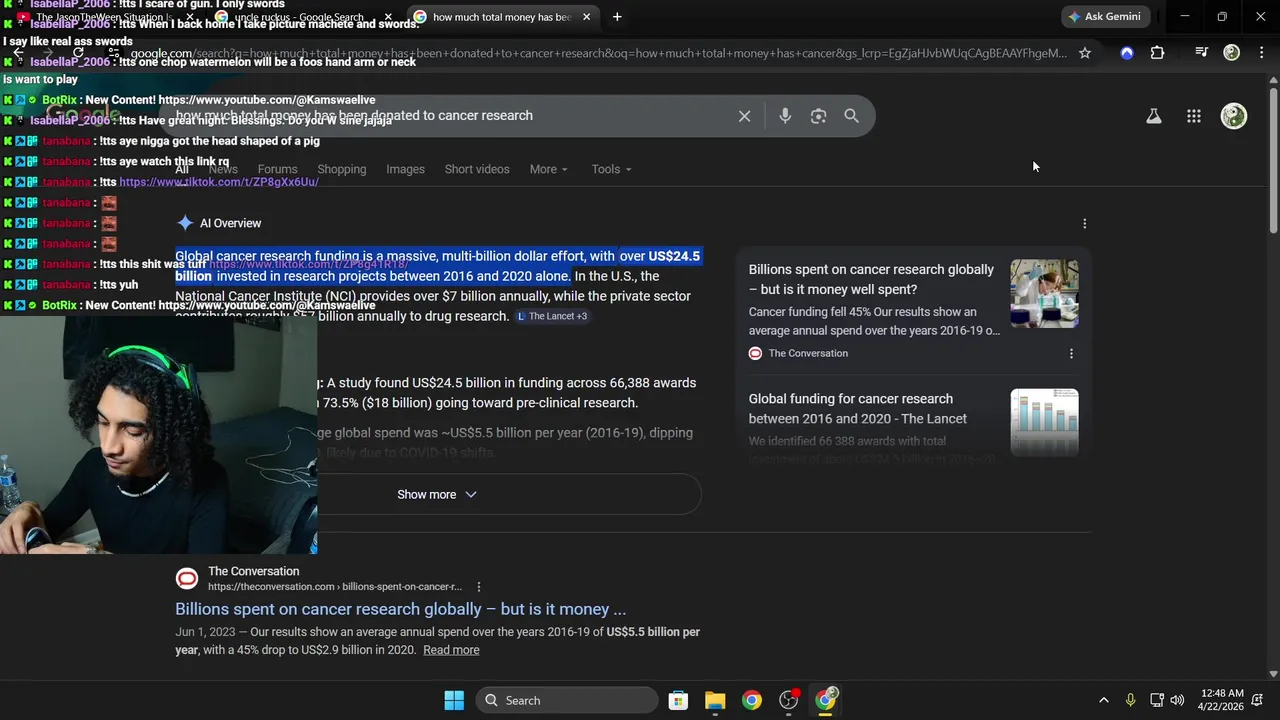Open Windows Start menu
Image resolution: width=1280 pixels, height=720 pixels.
pos(454,700)
